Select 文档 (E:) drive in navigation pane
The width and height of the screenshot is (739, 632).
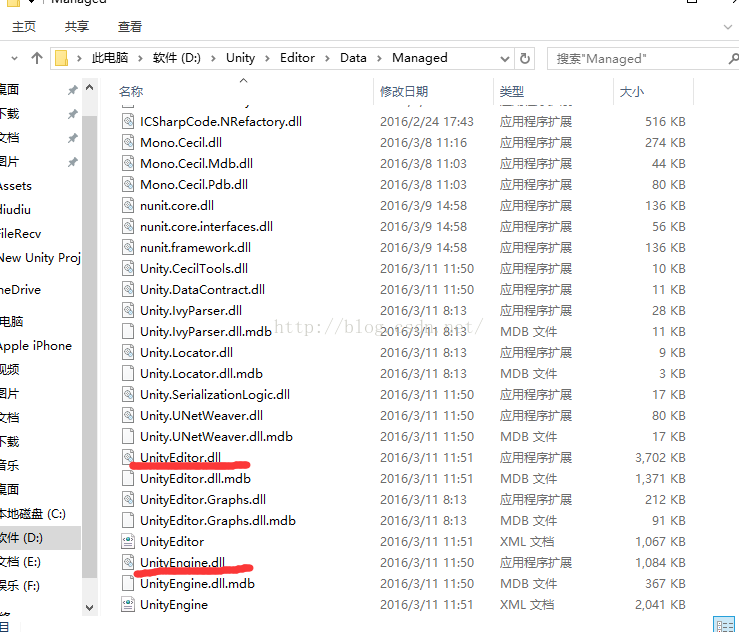(x=20, y=562)
